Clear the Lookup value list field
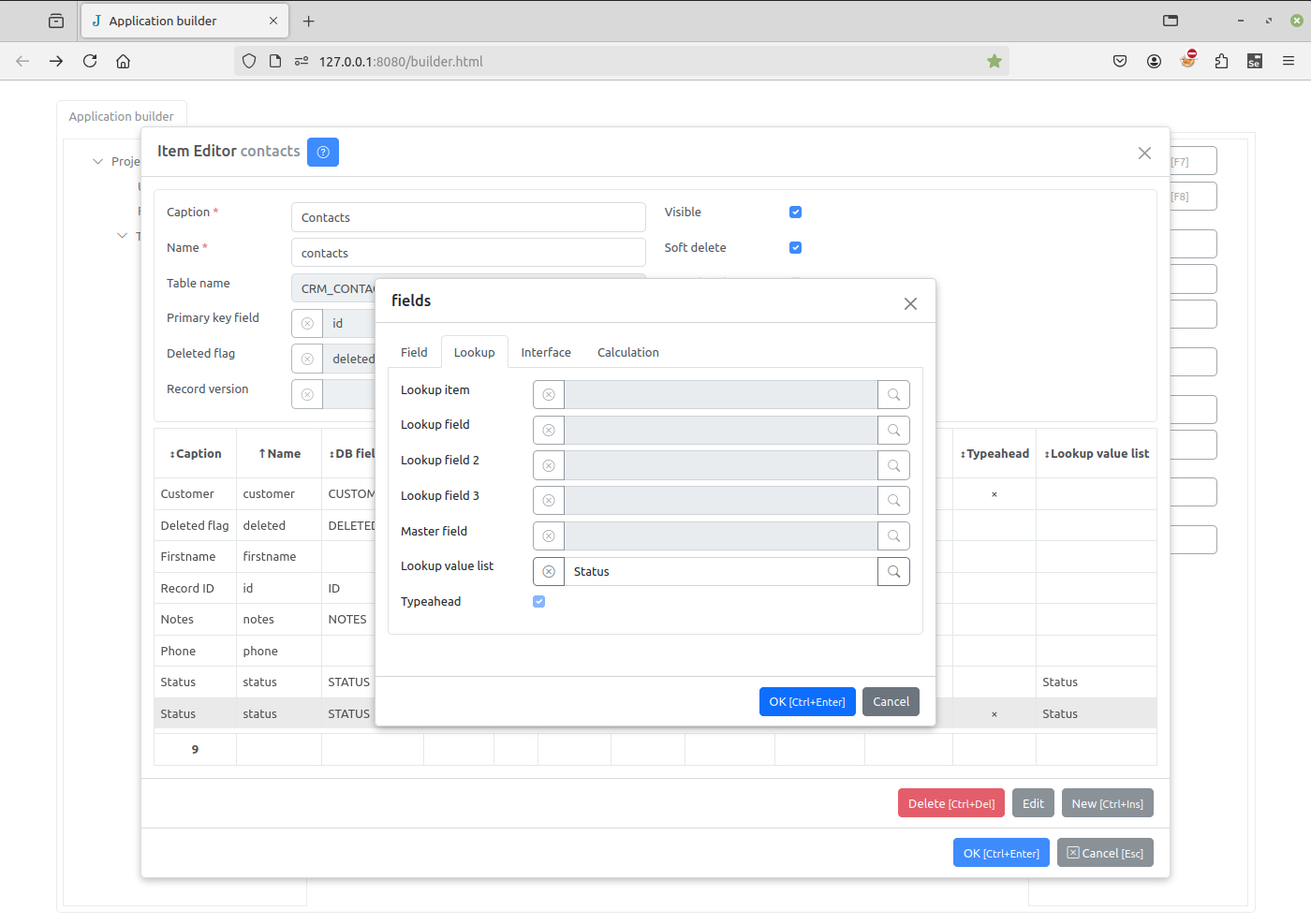This screenshot has height=924, width=1311. click(549, 572)
